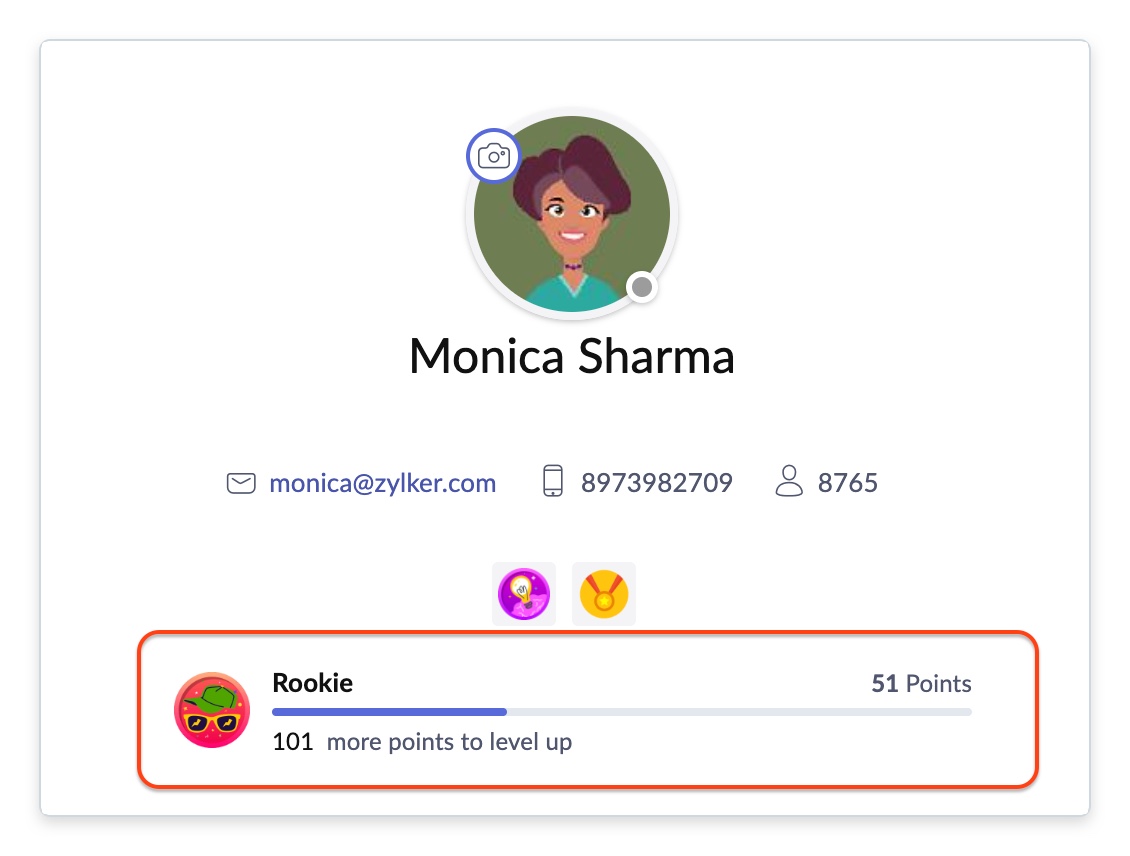Click the gray offline status dot
Screen dimensions: 1130x856
pos(641,287)
